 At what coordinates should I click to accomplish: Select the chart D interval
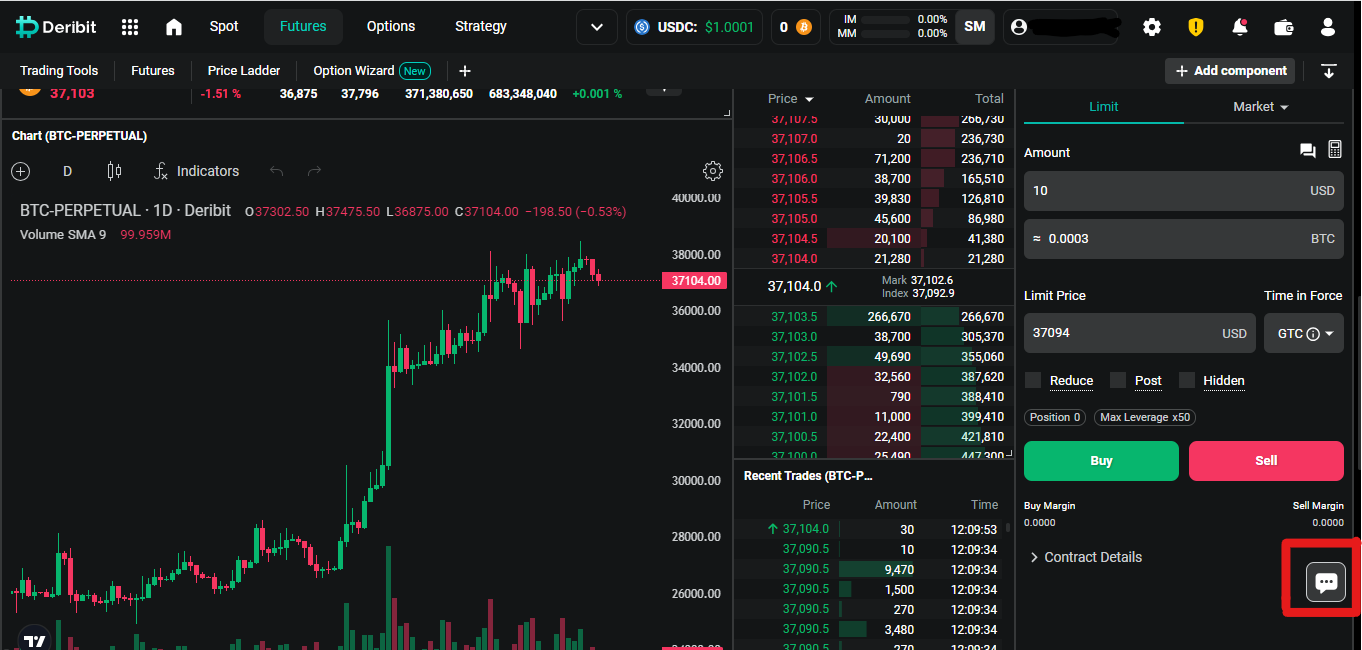(x=68, y=171)
